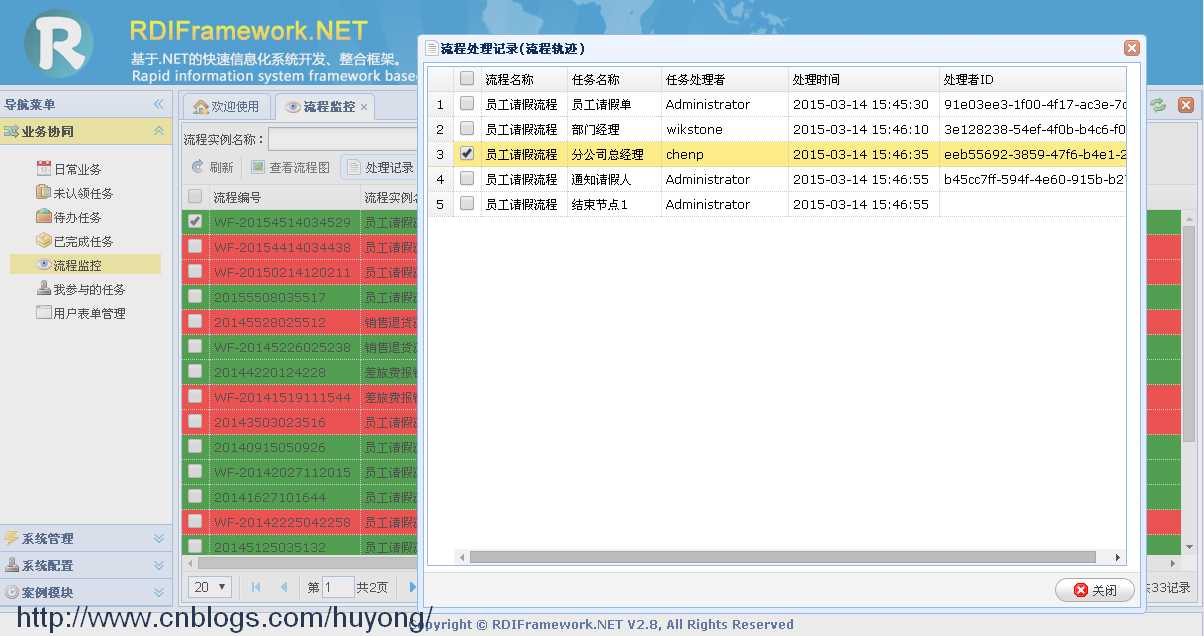Viewport: 1204px width, 636px height.
Task: Open the 用户表单管理 form icon
Action: (x=44, y=313)
